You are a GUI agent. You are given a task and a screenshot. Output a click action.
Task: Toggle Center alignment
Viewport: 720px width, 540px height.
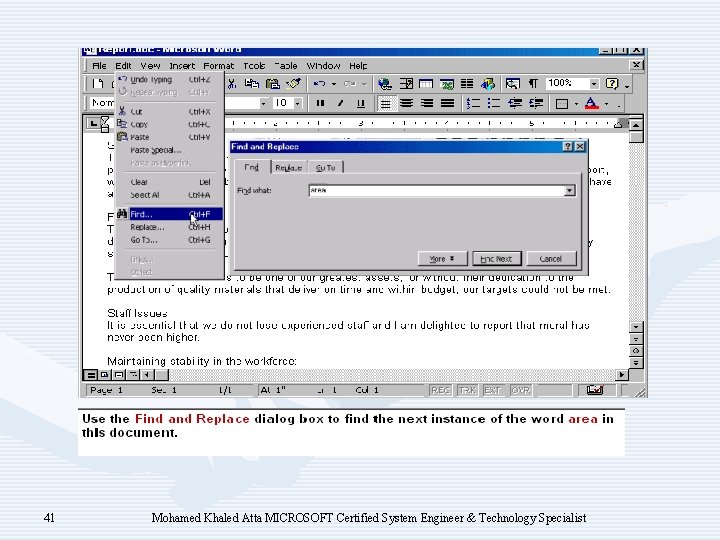pyautogui.click(x=406, y=103)
